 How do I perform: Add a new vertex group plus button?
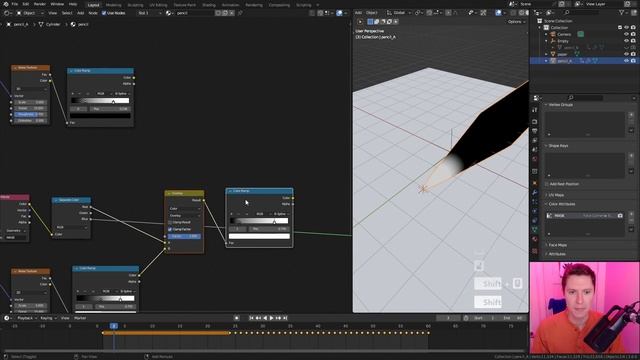631,115
